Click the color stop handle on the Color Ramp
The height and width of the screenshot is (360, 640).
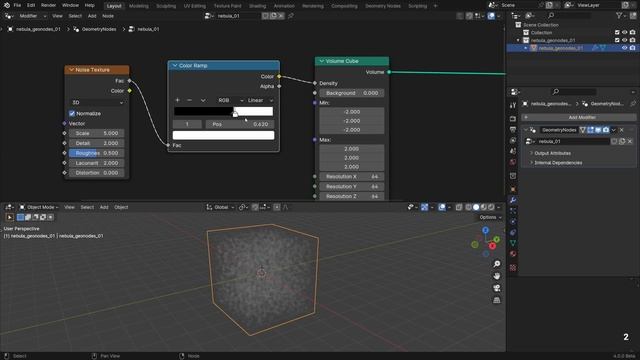pos(235,113)
